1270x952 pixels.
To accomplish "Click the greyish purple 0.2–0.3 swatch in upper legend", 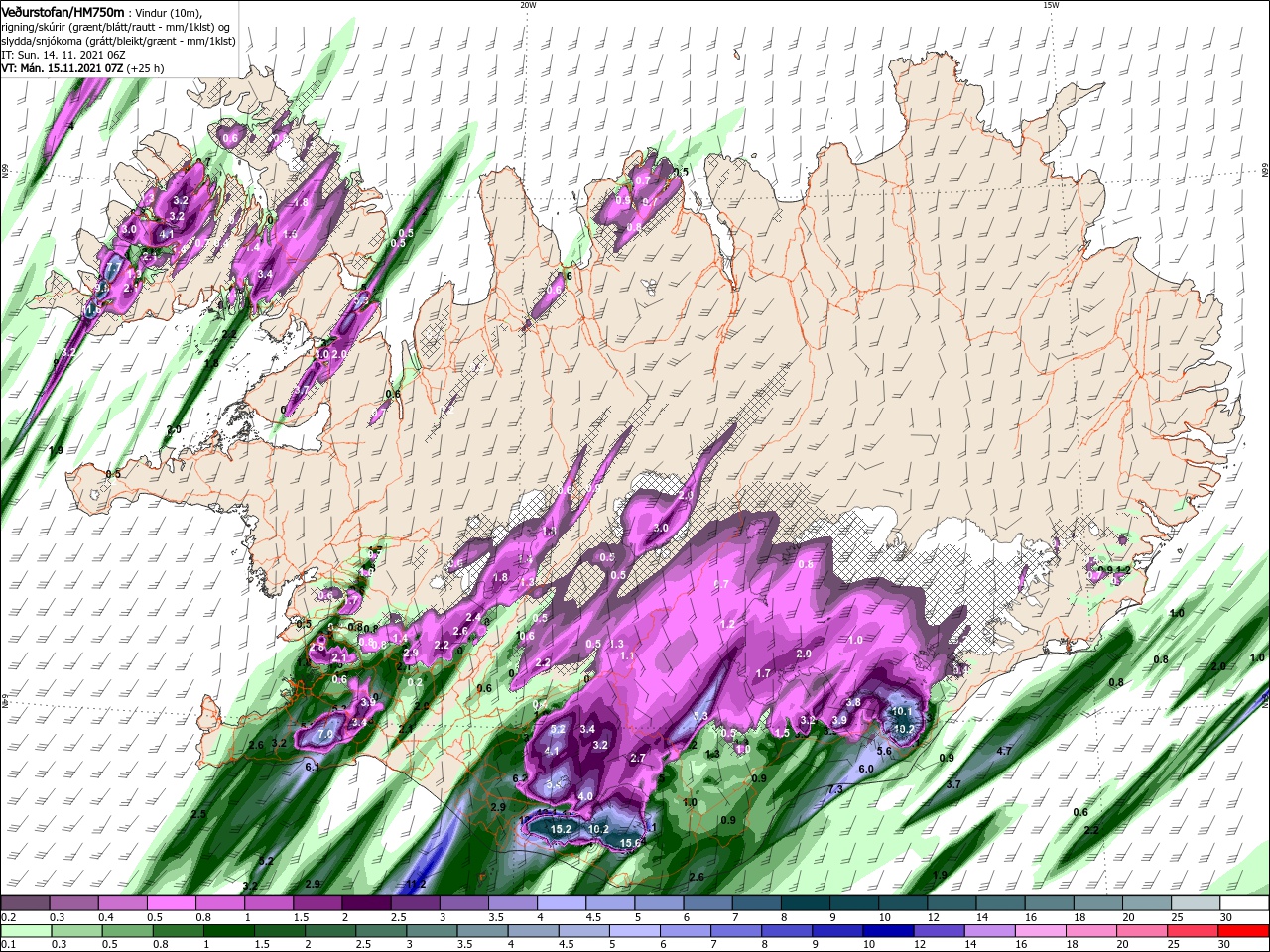I will [x=25, y=904].
